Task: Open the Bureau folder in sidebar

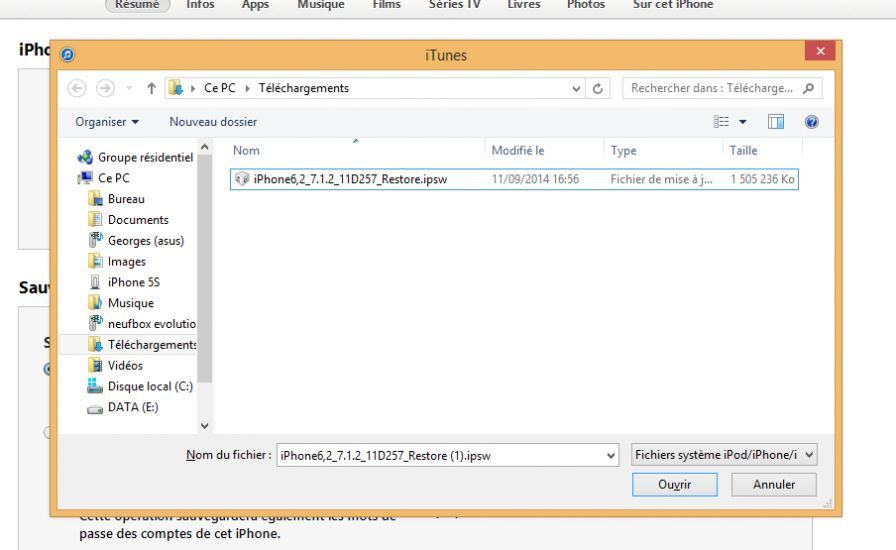Action: pyautogui.click(x=117, y=199)
